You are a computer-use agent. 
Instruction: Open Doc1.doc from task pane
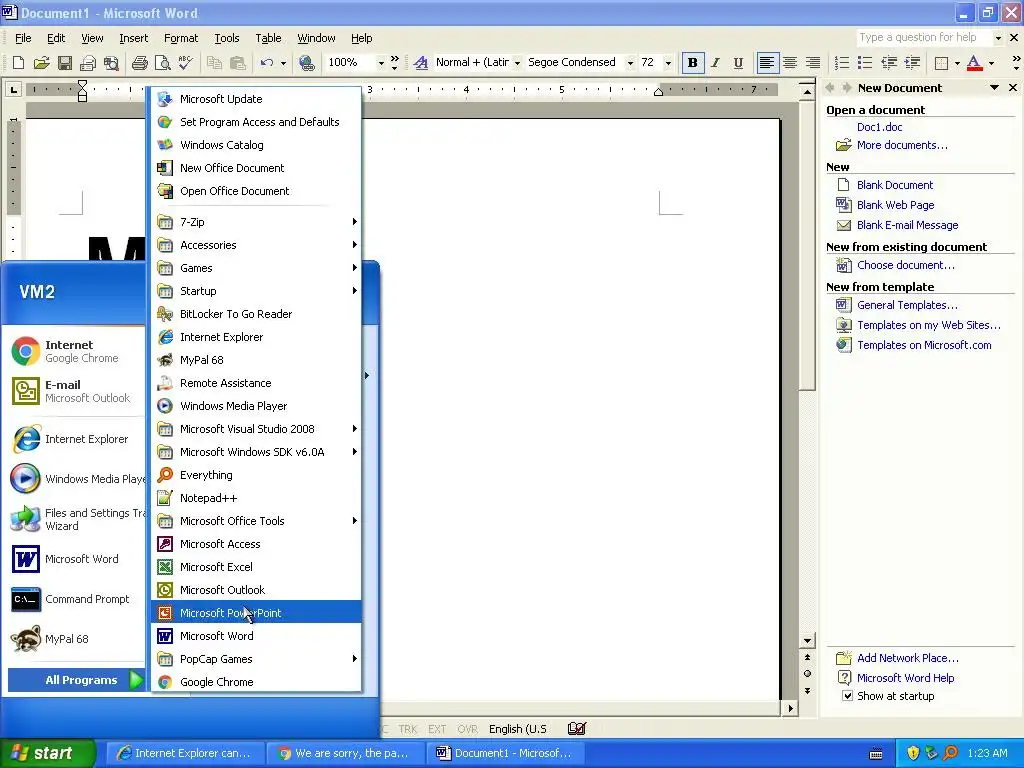coord(879,127)
